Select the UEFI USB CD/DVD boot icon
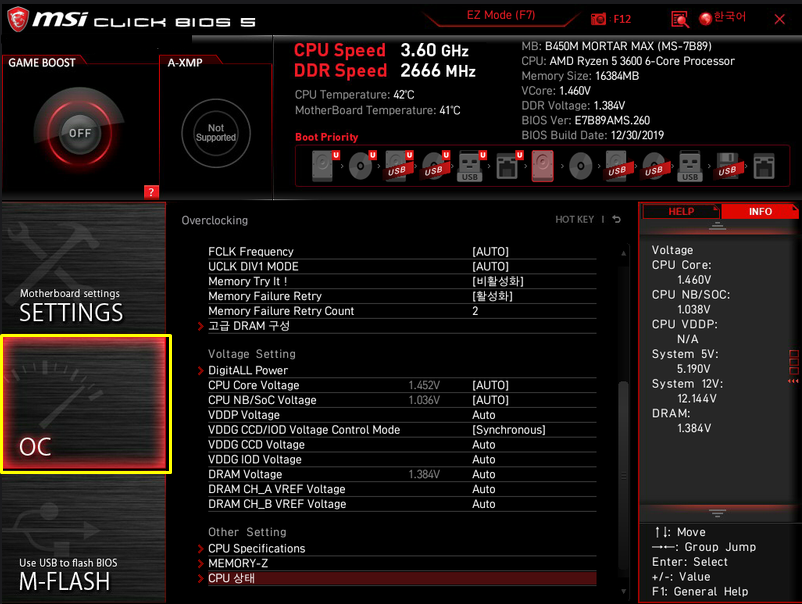This screenshot has height=604, width=802. click(x=435, y=166)
